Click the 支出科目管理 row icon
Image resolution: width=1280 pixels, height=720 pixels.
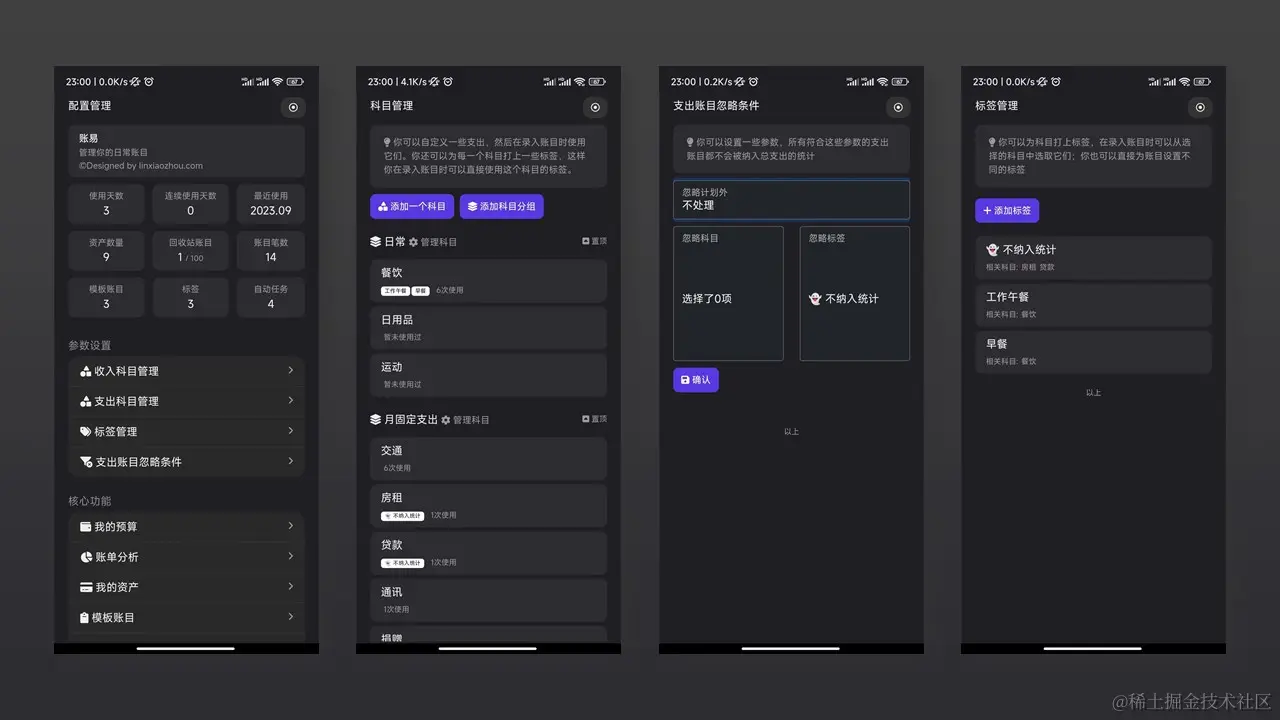coord(86,401)
